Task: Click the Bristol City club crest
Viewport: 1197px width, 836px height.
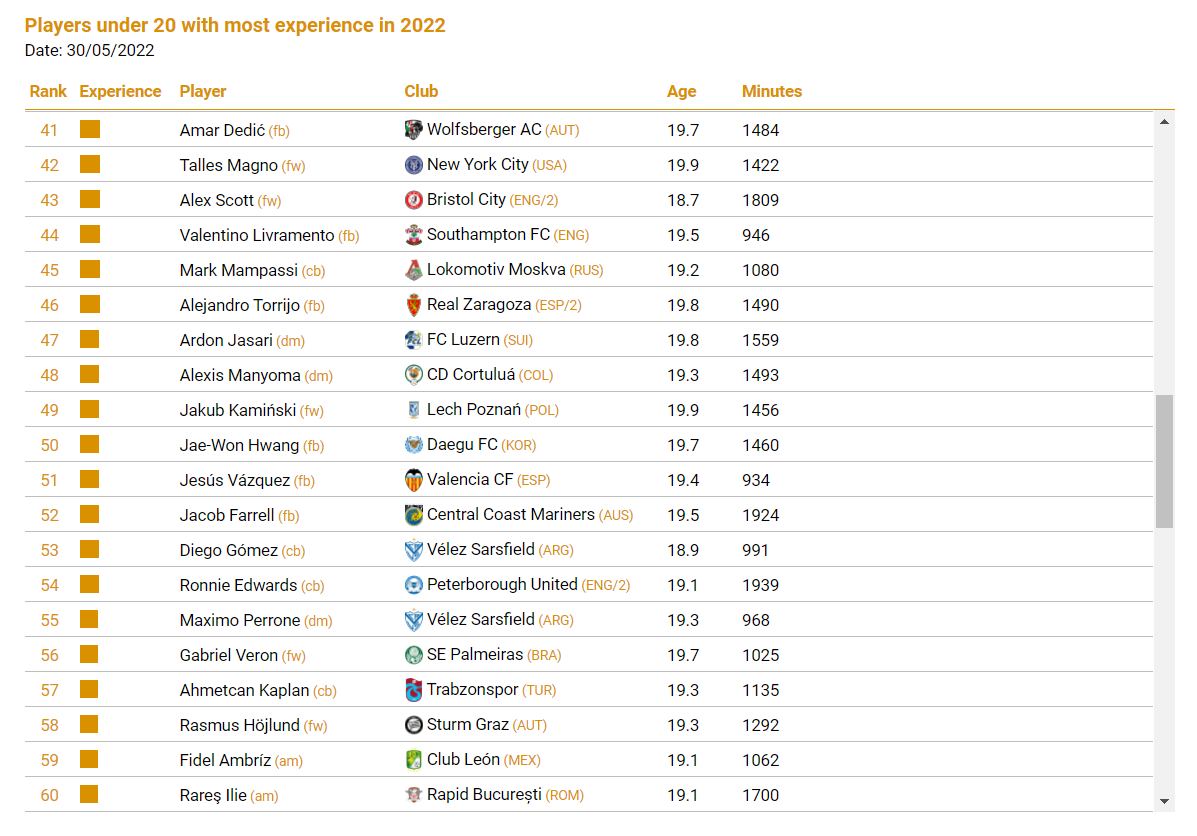Action: click(413, 200)
